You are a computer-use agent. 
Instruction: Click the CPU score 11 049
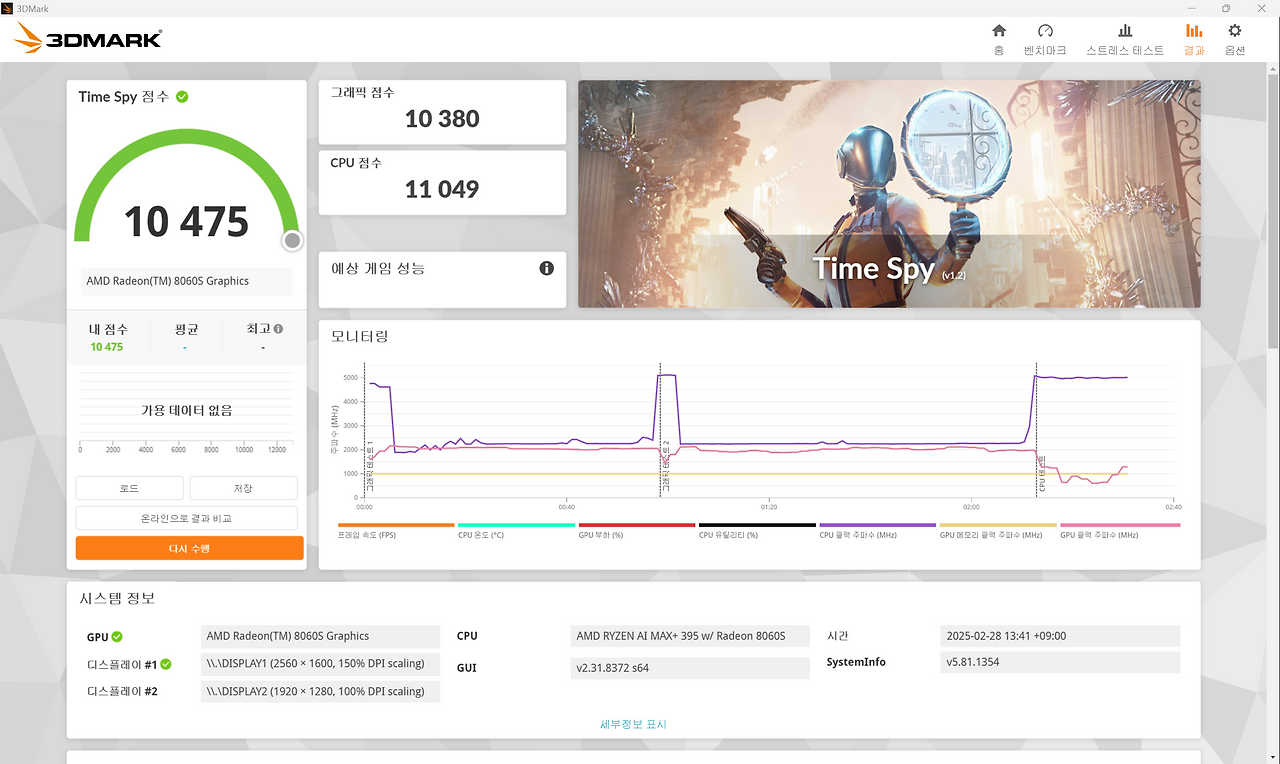pyautogui.click(x=442, y=188)
